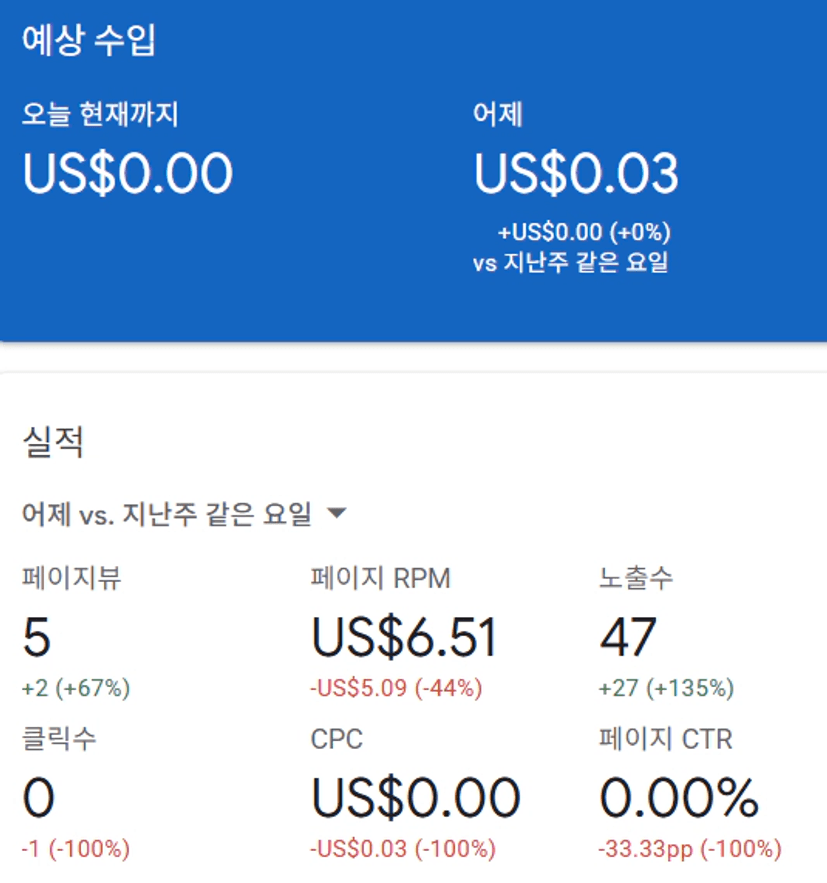827x883 pixels.
Task: Open the 어제 vs. 지난주 같은 요일 dropdown arrow
Action: coord(337,513)
